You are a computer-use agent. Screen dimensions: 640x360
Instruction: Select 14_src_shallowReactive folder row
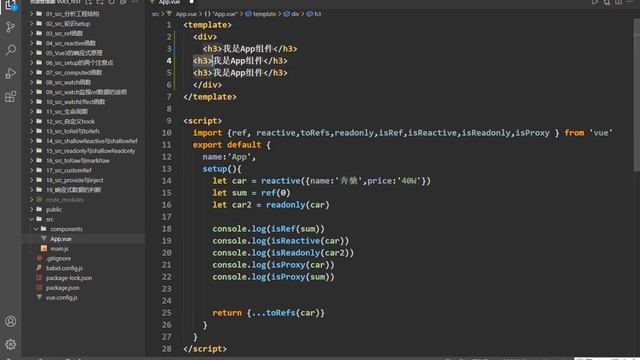[83, 141]
